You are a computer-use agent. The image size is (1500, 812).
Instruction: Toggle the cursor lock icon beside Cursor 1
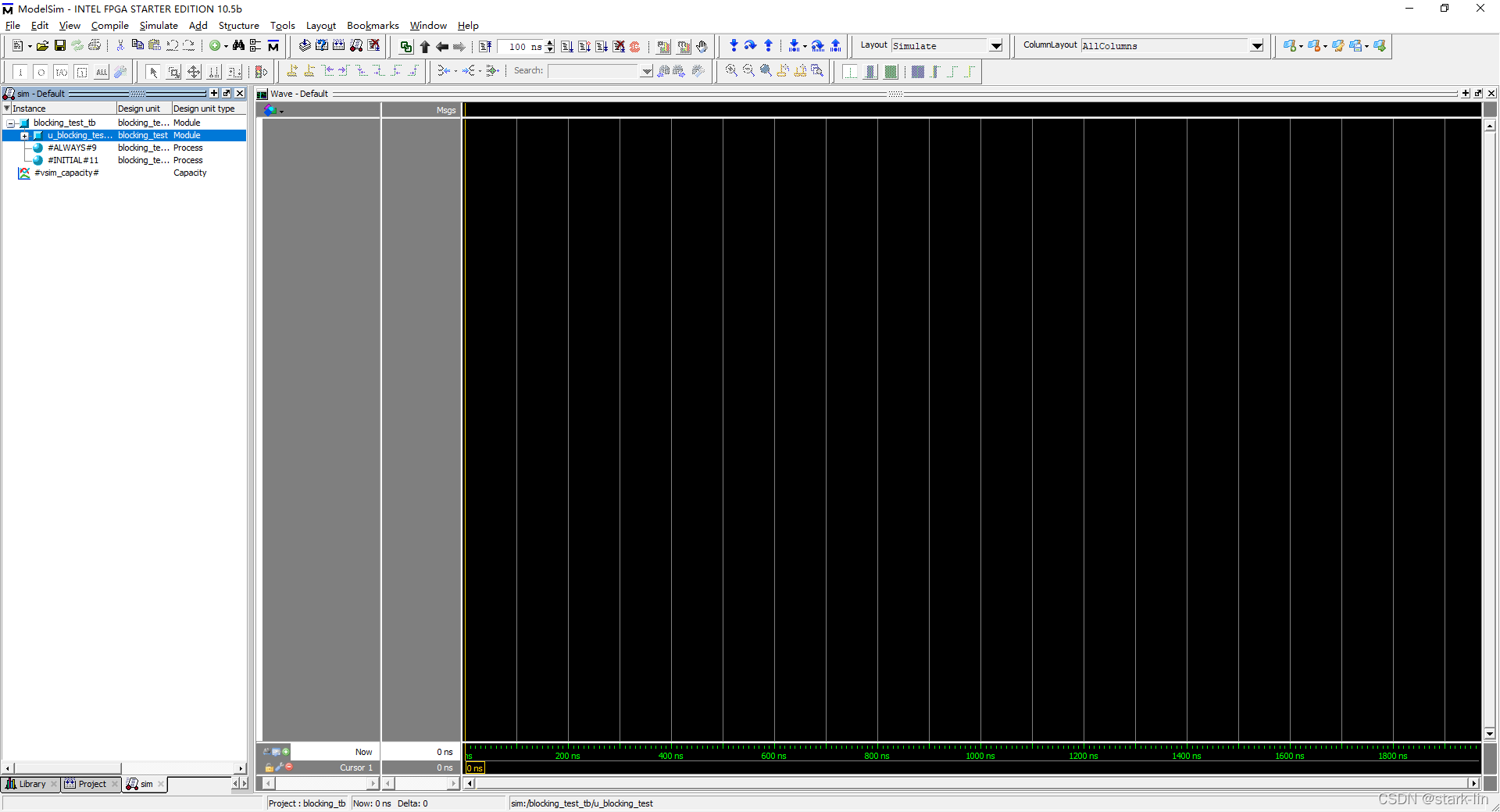tap(270, 767)
